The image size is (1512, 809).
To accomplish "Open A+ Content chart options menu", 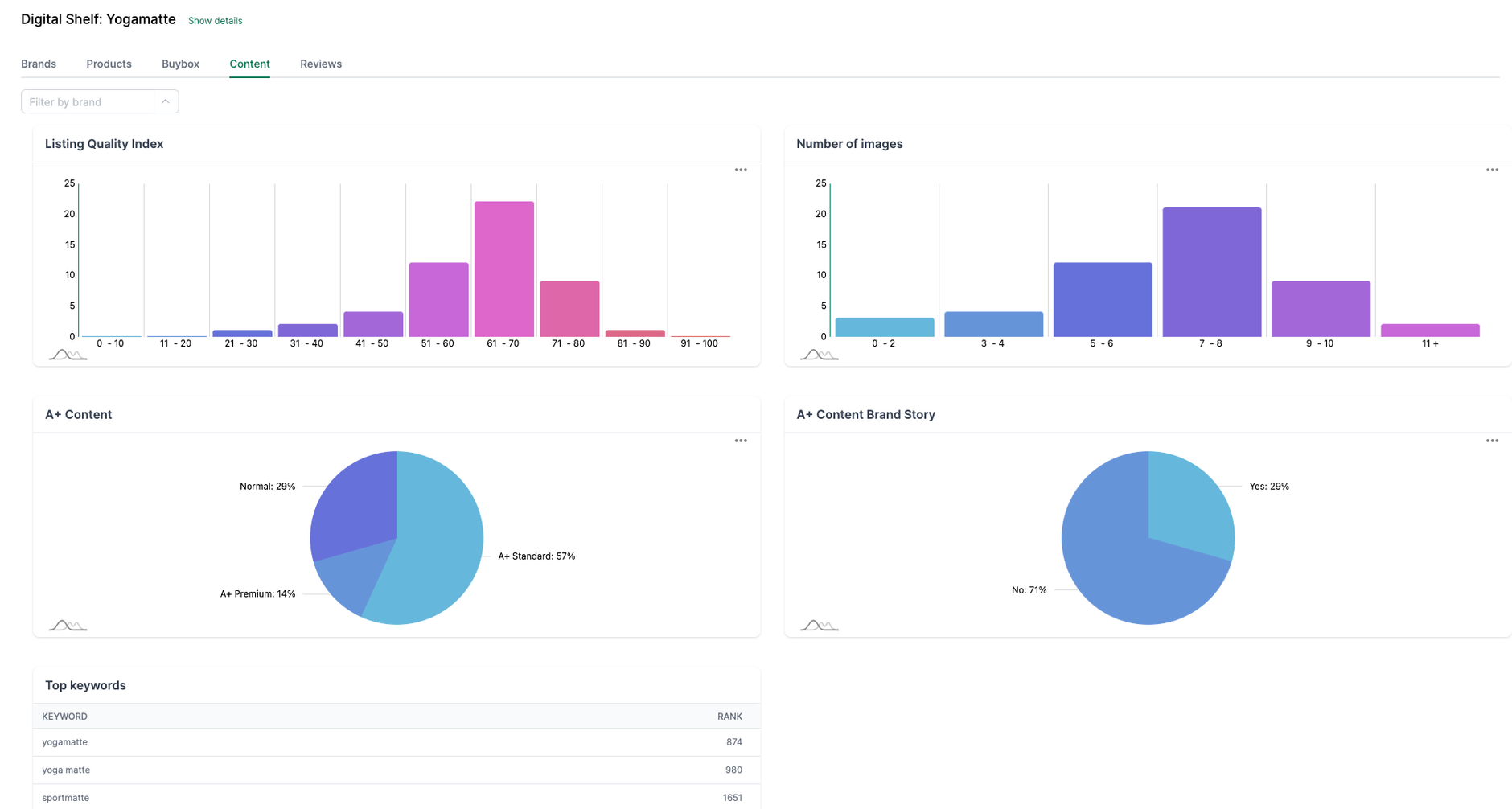I will pyautogui.click(x=741, y=441).
